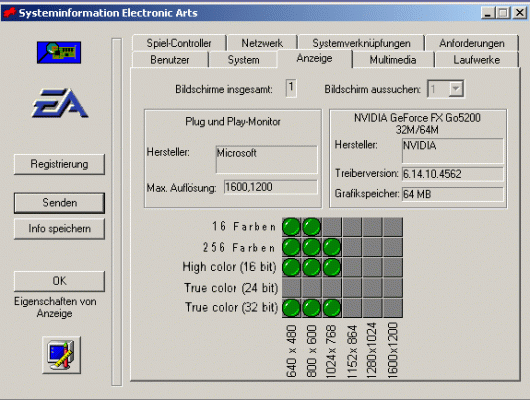Click green dot for True color 32 bit at 640 x 480
This screenshot has width=530, height=400.
(291, 308)
